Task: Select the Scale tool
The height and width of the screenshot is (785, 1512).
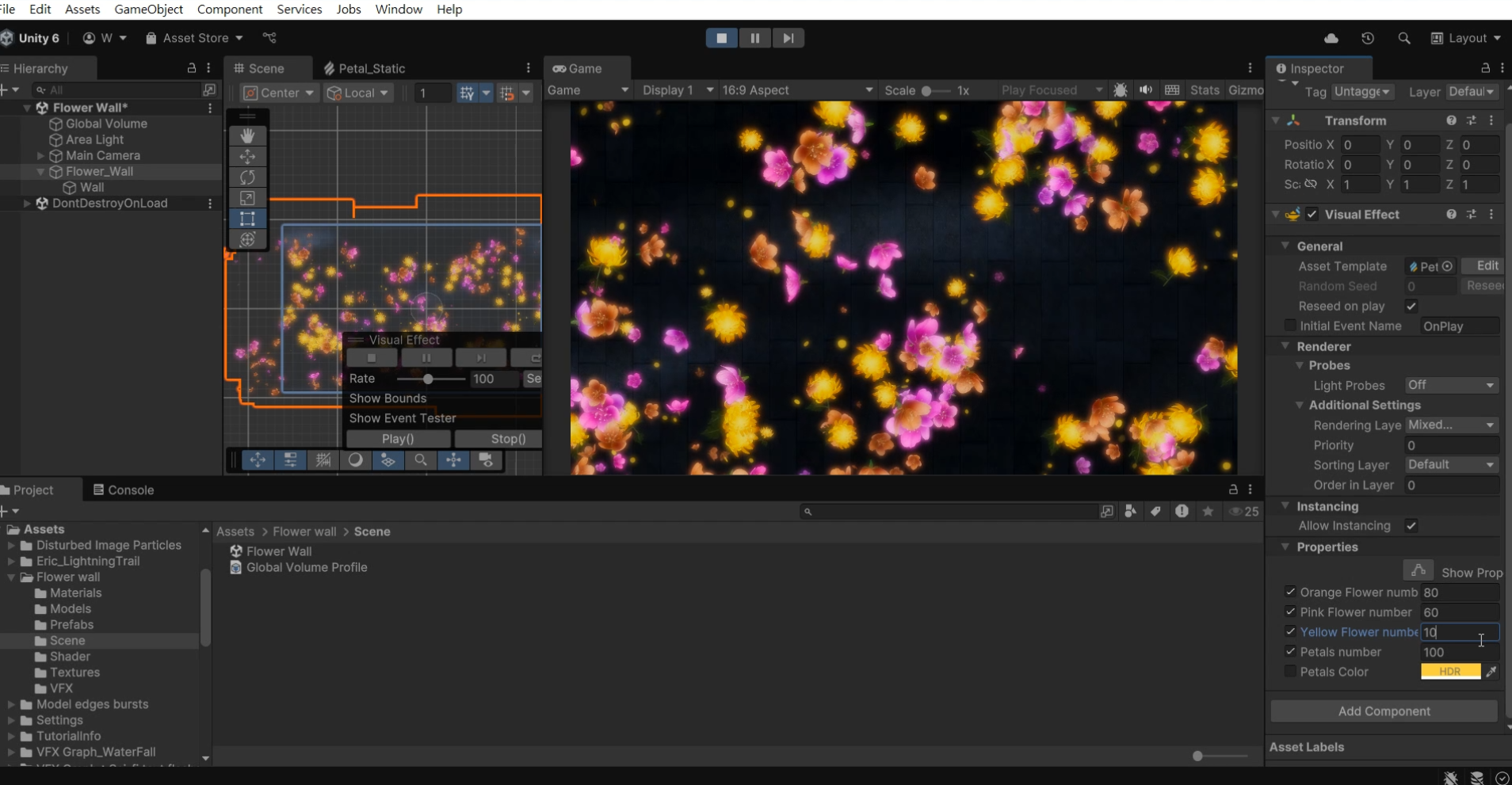Action: (x=248, y=198)
